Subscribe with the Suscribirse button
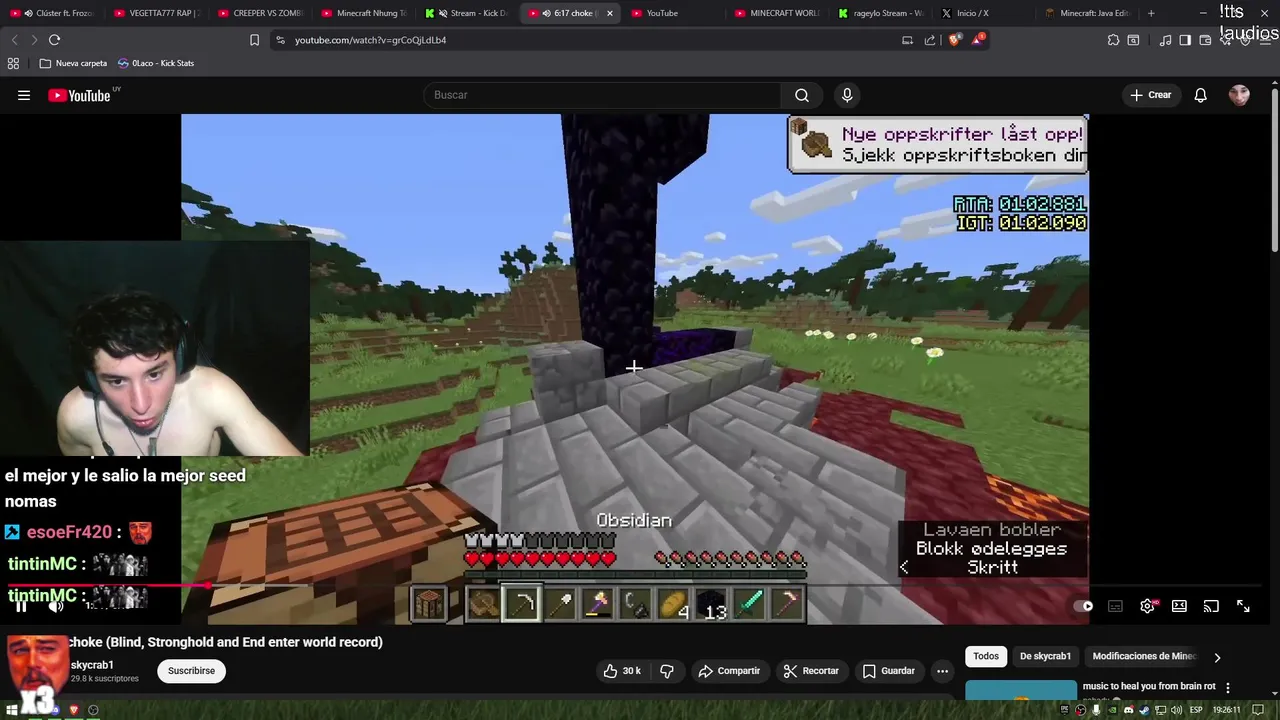Screen dimensions: 1280x720 [191, 671]
